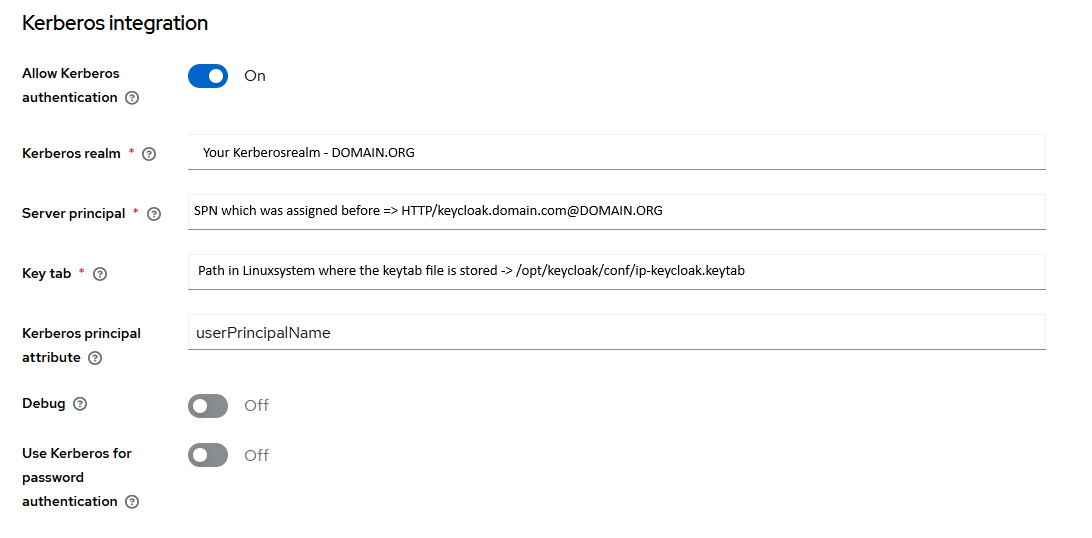
Task: Click the 'On' text beside Allow Kerberos switch
Action: (x=255, y=76)
